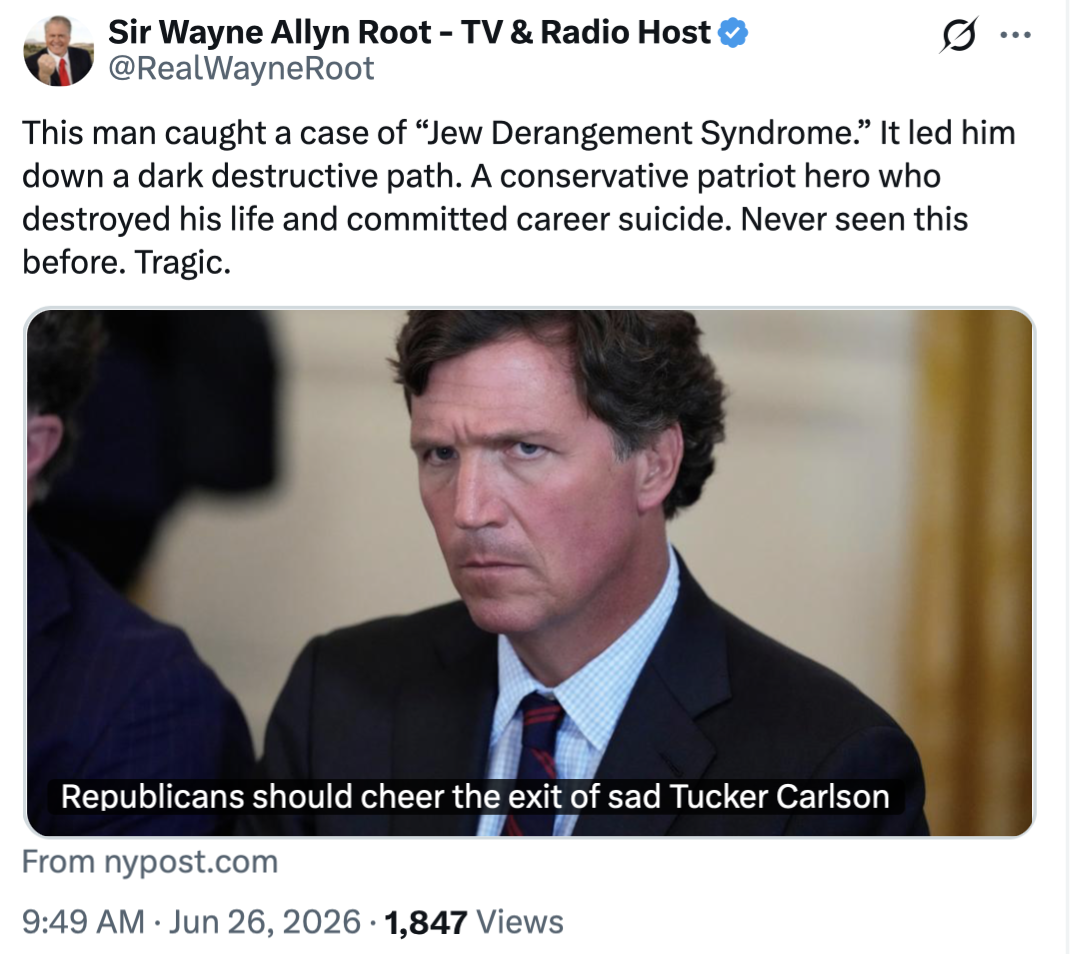Click the tweet body text to expand post
Screen dimensions: 1070x954
(x=519, y=197)
